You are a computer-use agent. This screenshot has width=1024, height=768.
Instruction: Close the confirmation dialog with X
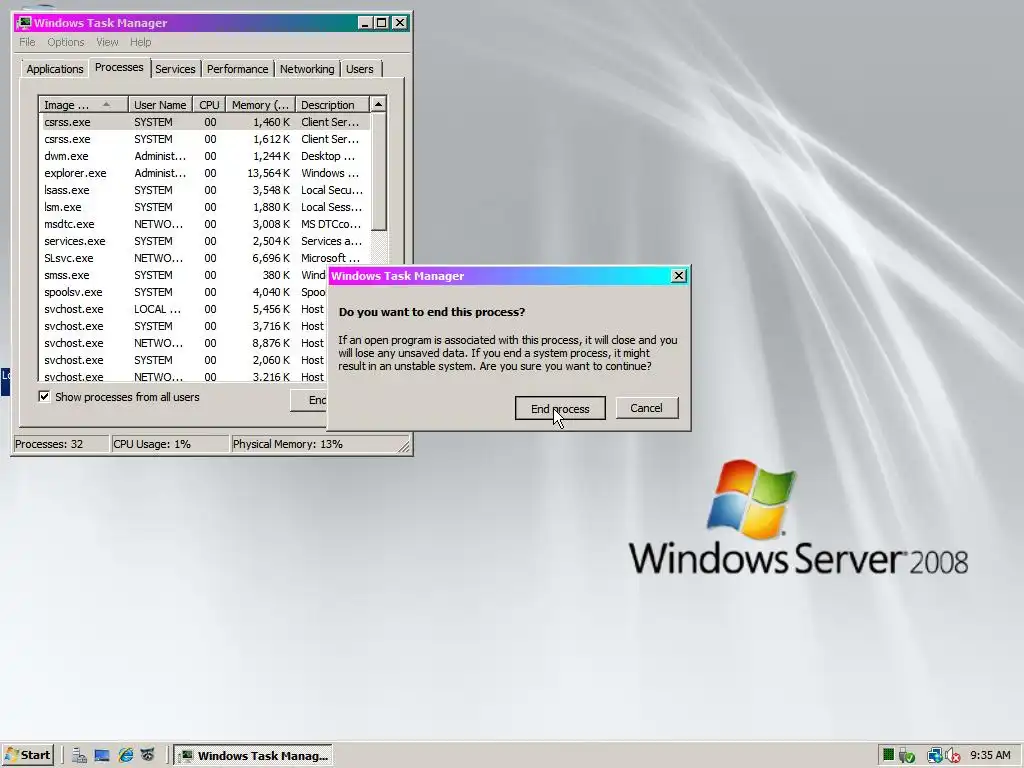coord(679,276)
